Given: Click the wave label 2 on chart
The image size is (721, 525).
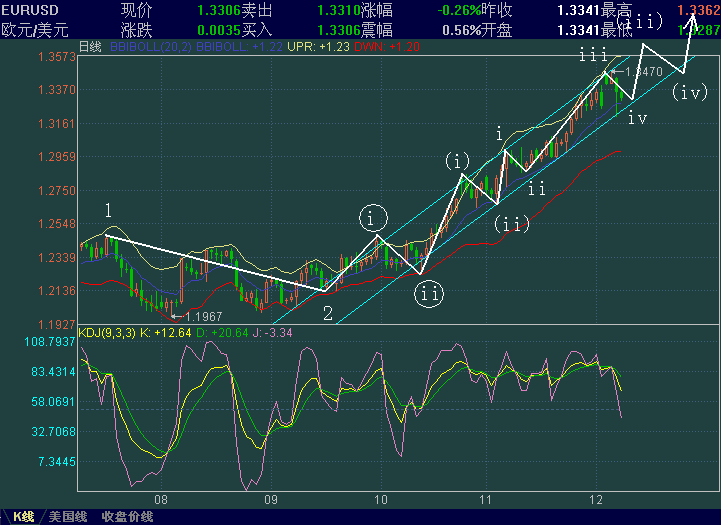Looking at the screenshot, I should pos(328,313).
